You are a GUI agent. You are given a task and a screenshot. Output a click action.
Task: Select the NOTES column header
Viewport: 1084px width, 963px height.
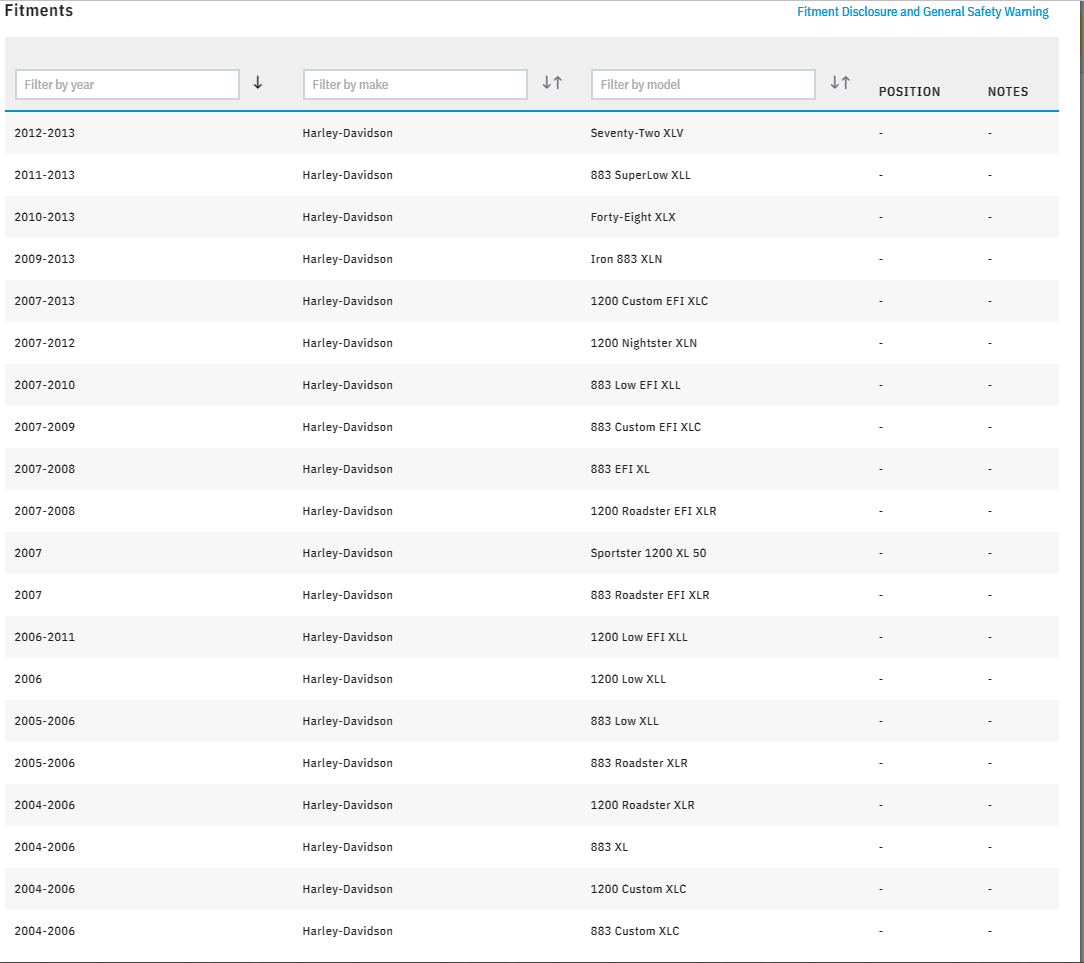(1007, 91)
